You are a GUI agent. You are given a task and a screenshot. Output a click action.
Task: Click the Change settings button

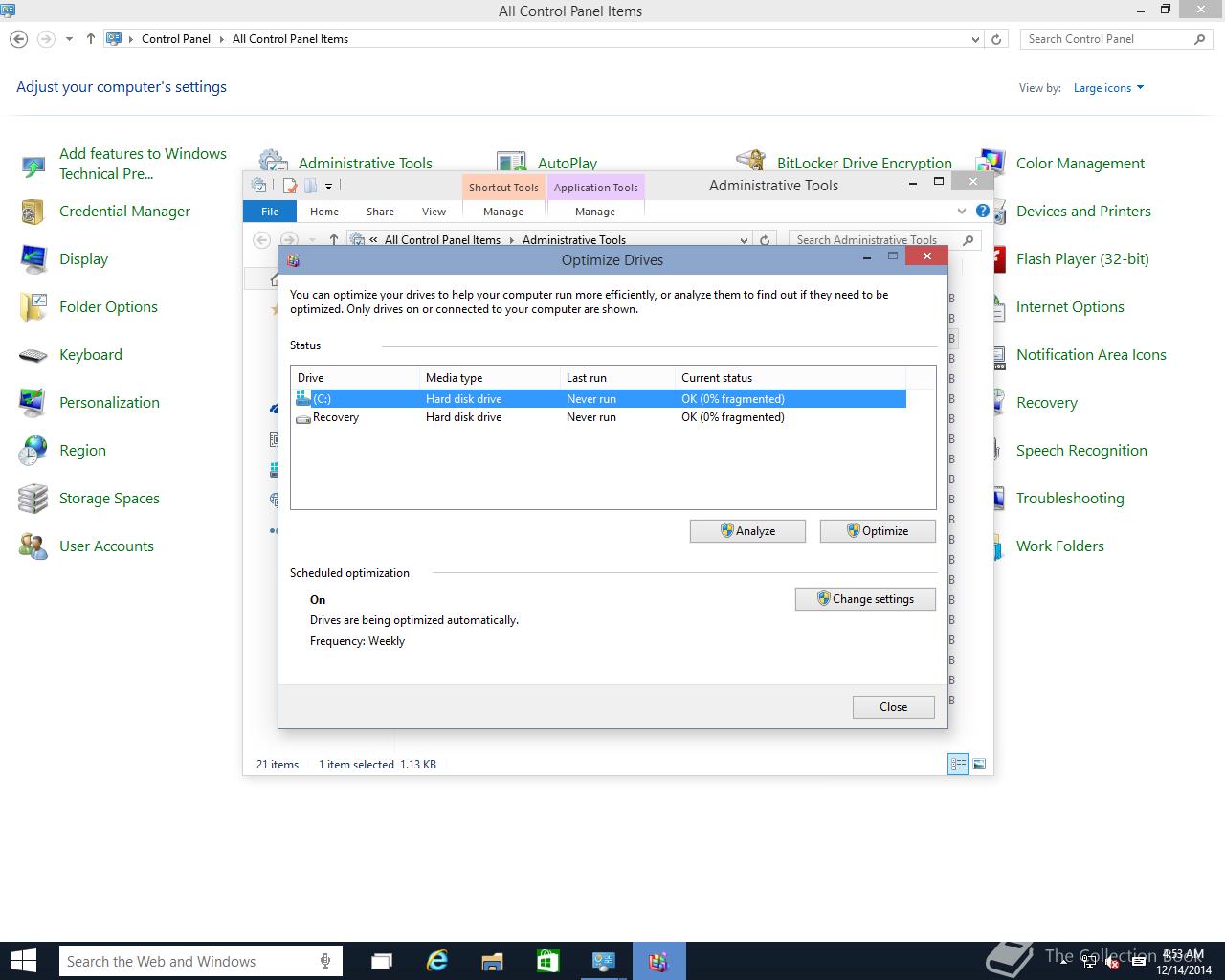click(x=865, y=599)
